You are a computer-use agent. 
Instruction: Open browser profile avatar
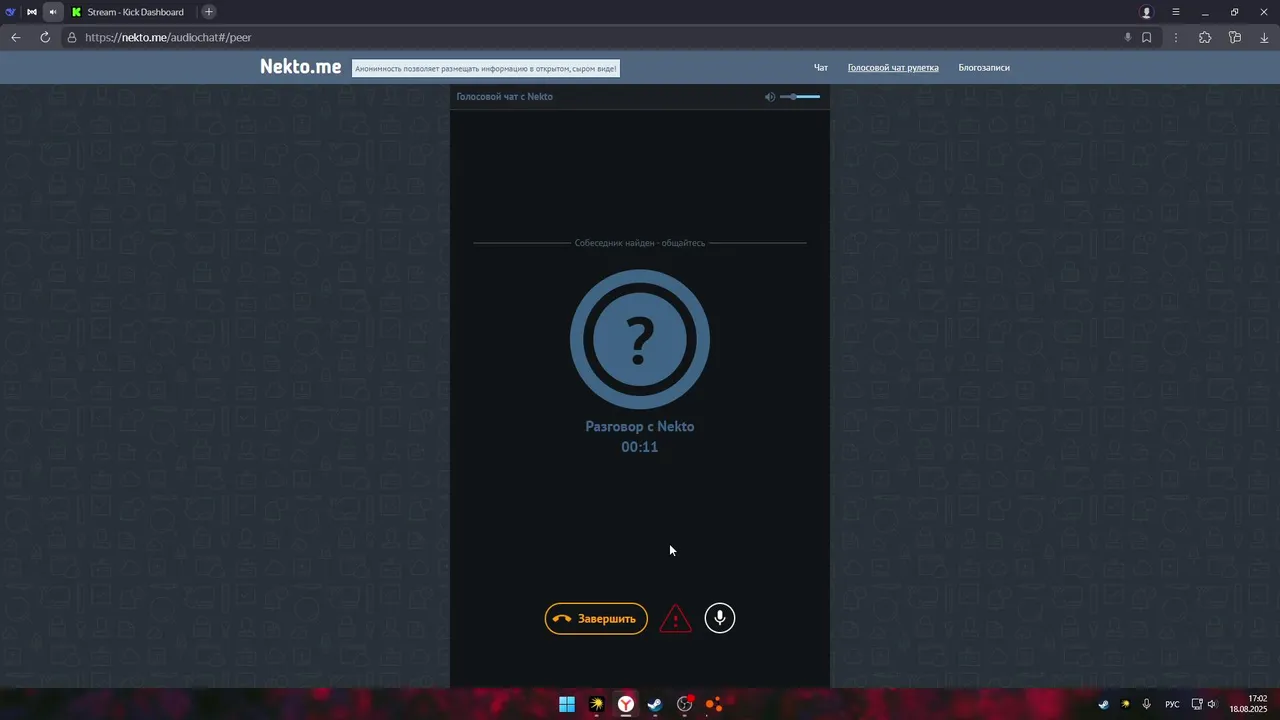click(x=1147, y=12)
